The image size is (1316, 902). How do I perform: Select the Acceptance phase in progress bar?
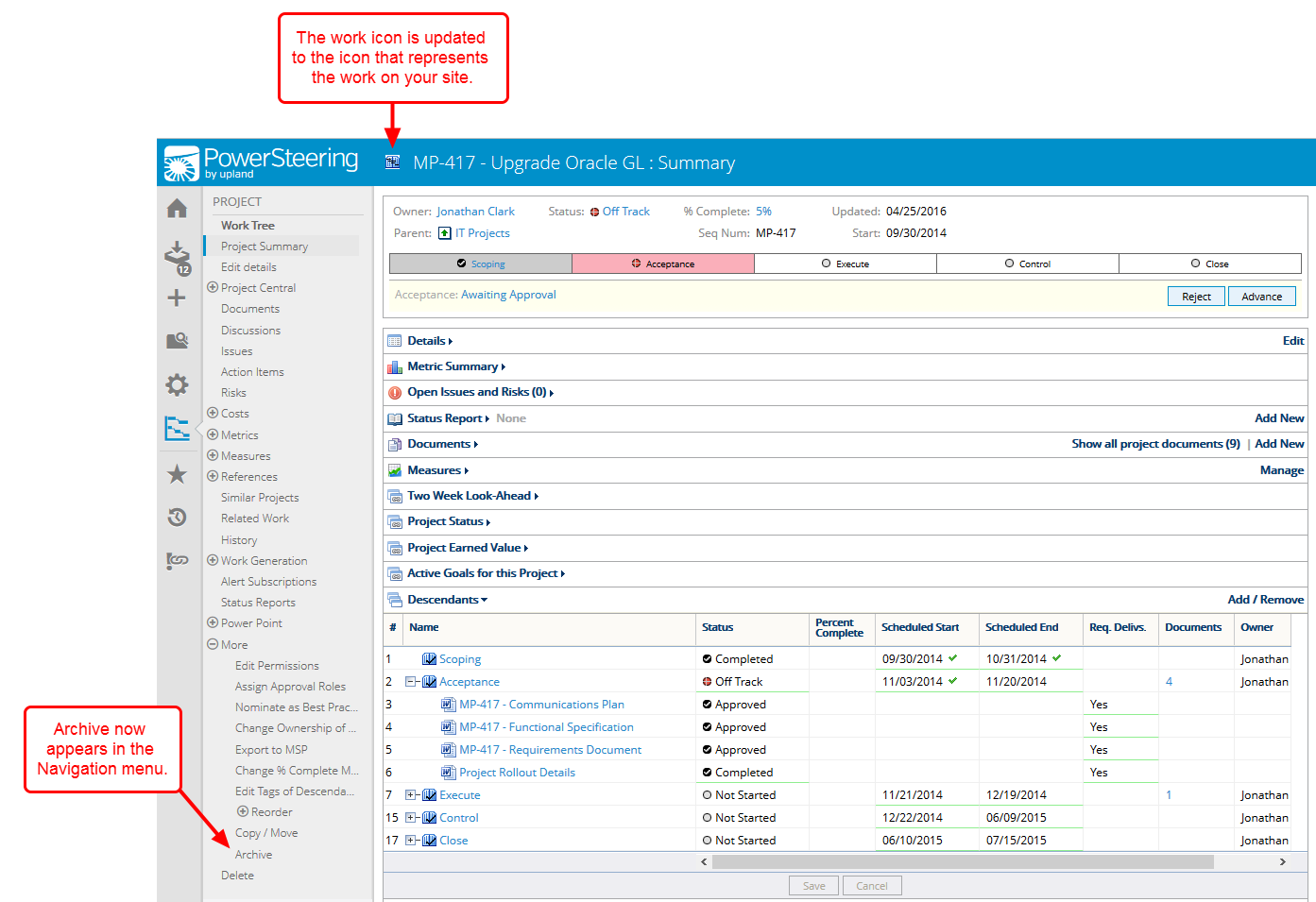[663, 264]
